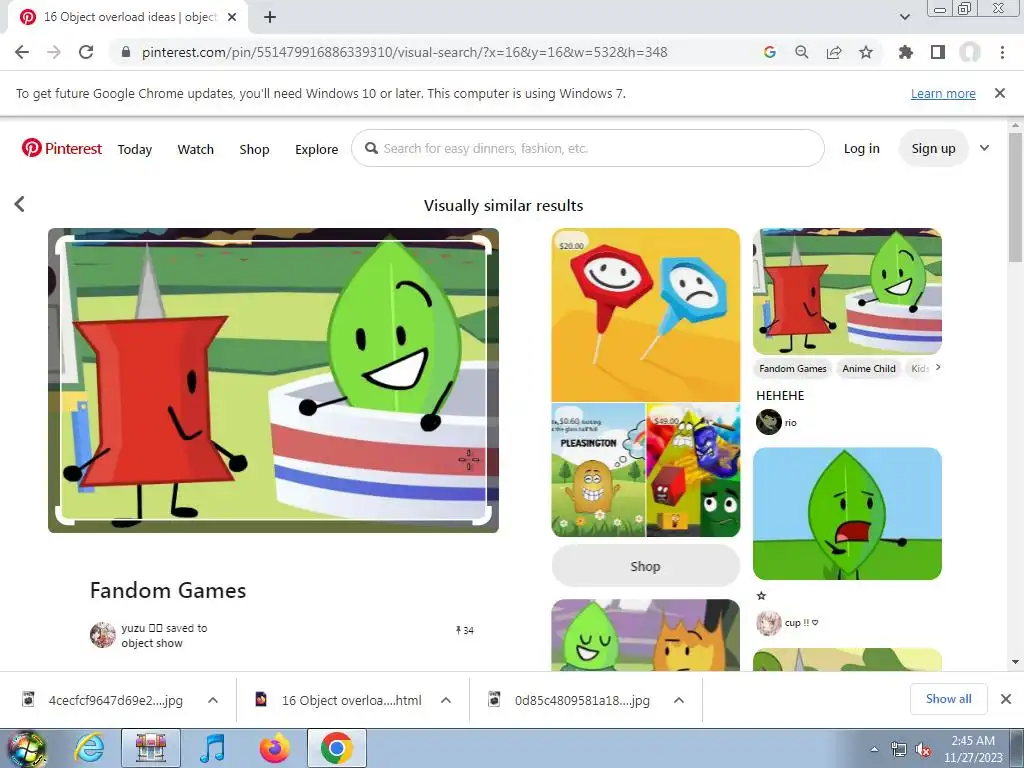The height and width of the screenshot is (768, 1024).
Task: Close the 16 Object overload ideas tab
Action: point(232,17)
